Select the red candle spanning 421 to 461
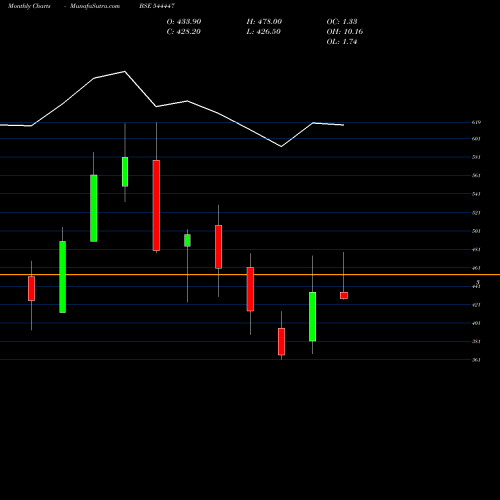The width and height of the screenshot is (500, 500). (250, 289)
